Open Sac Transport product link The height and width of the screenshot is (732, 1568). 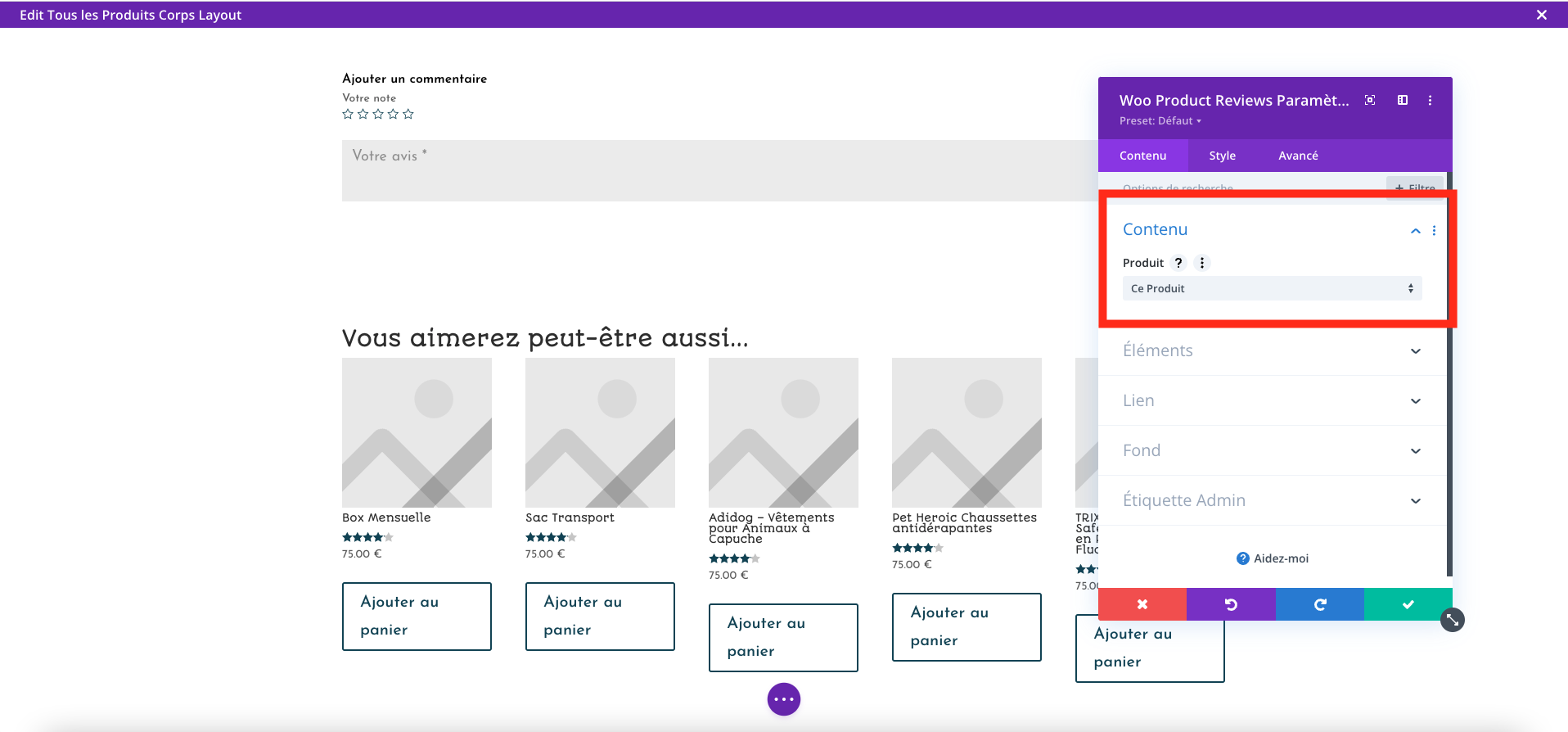click(x=570, y=517)
